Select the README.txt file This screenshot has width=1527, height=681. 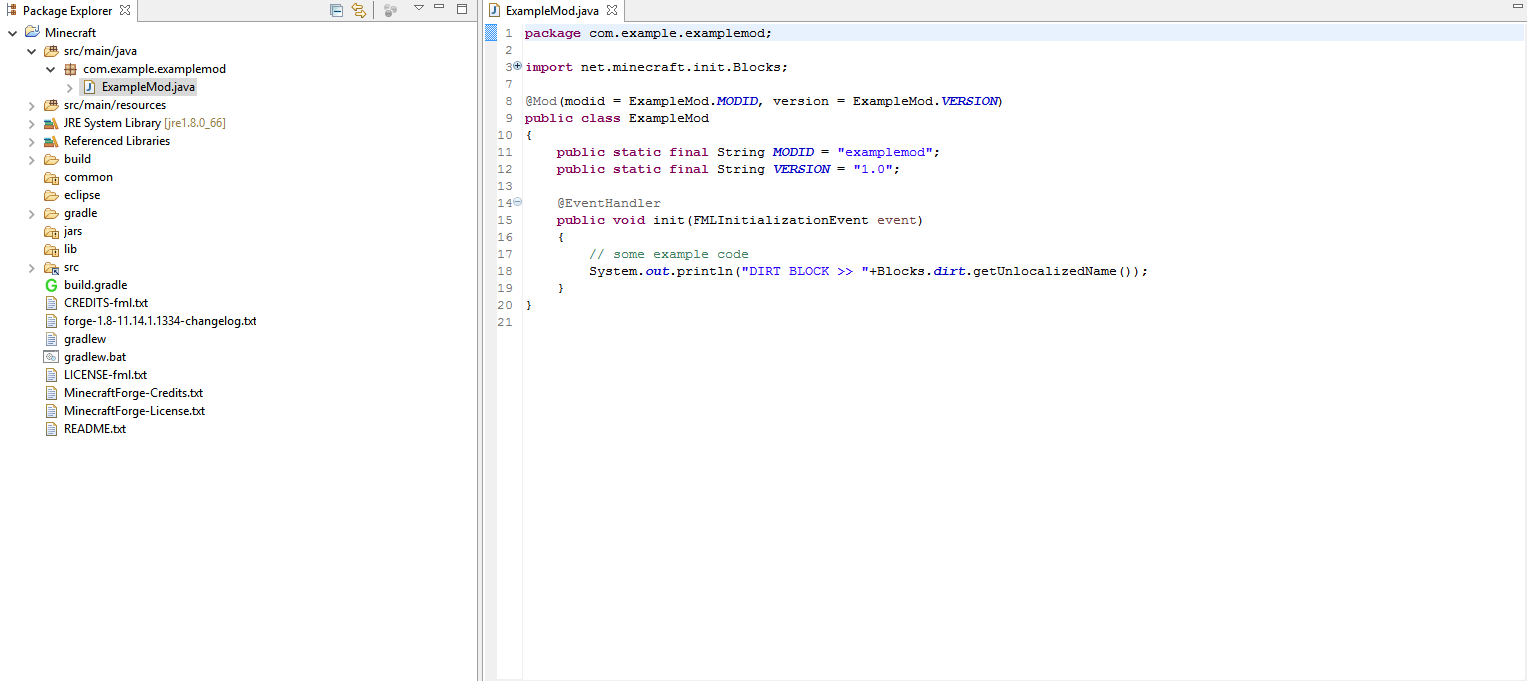(93, 429)
